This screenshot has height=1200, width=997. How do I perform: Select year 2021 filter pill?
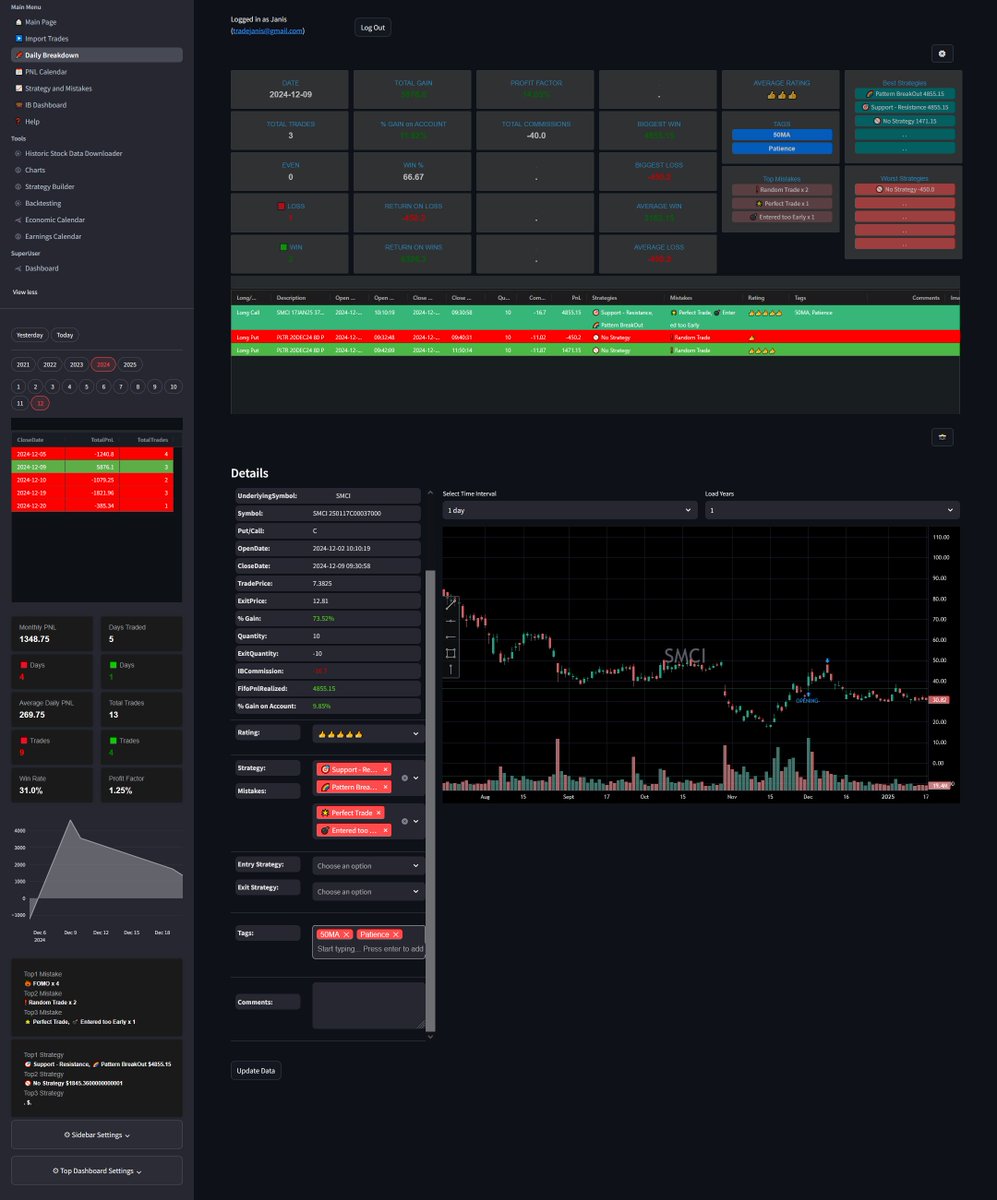click(x=23, y=365)
